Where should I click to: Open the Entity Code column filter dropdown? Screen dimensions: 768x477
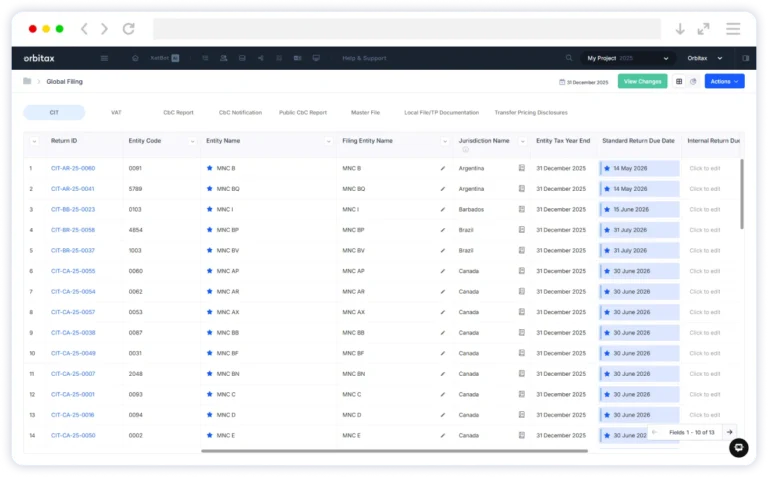click(193, 141)
